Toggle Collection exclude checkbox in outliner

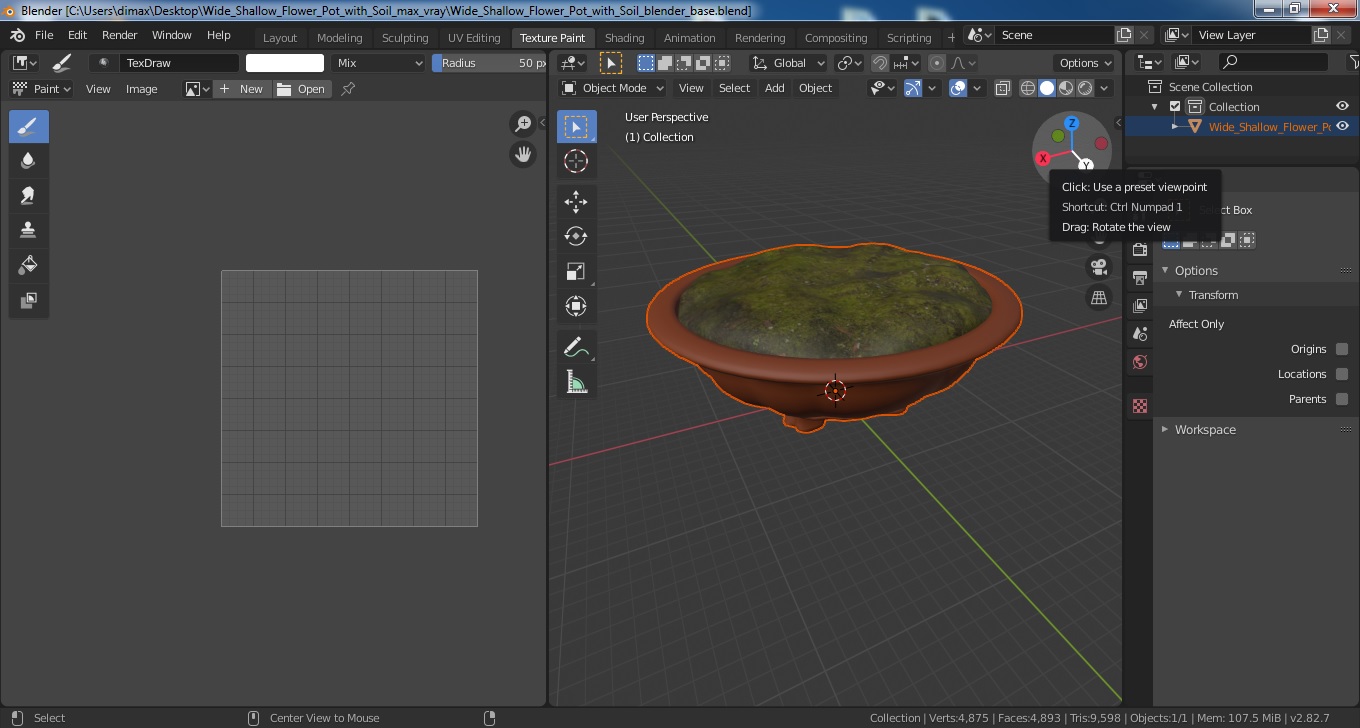(x=1175, y=107)
